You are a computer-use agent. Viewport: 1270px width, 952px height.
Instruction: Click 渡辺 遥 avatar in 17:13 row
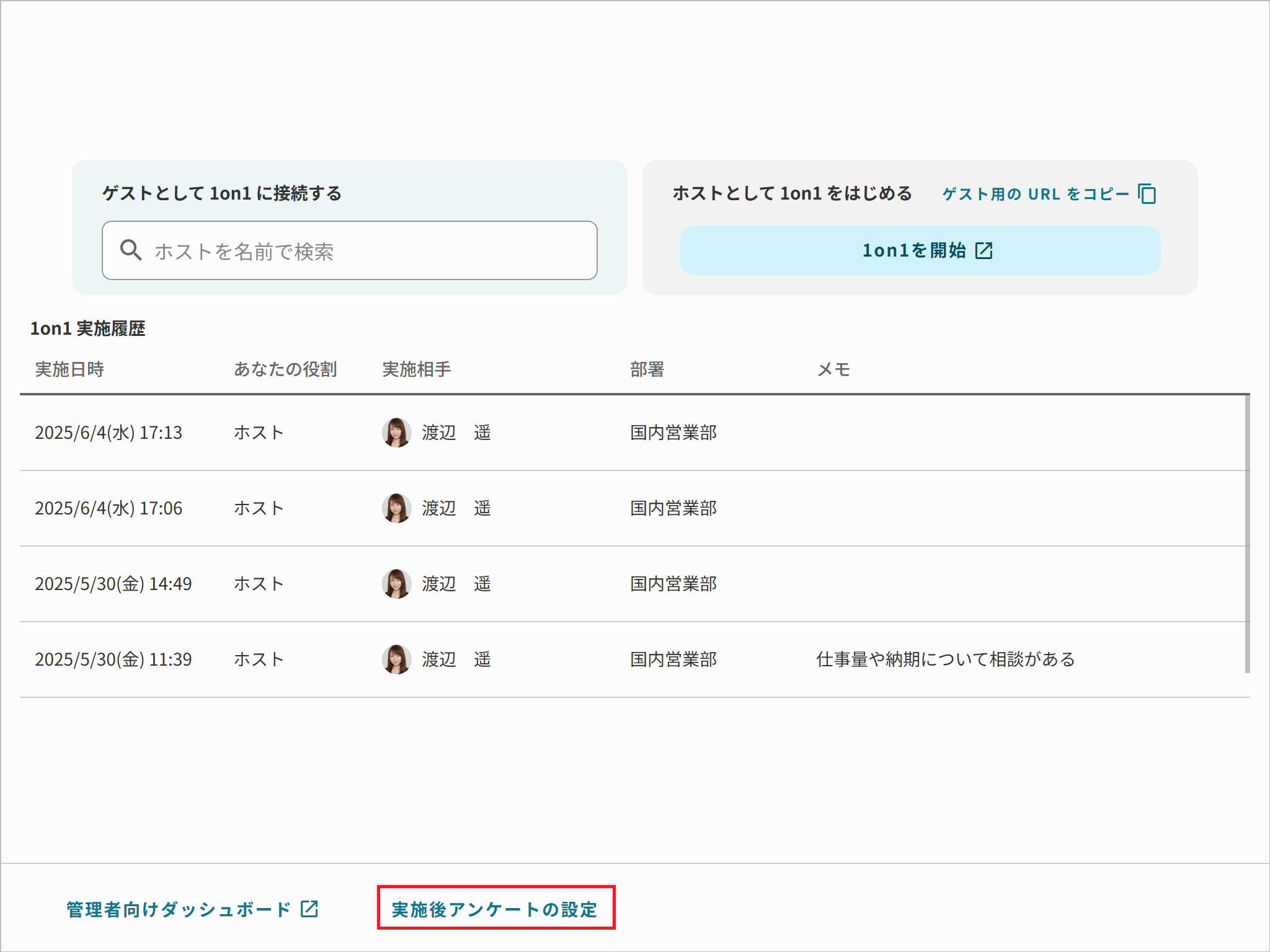pyautogui.click(x=396, y=433)
